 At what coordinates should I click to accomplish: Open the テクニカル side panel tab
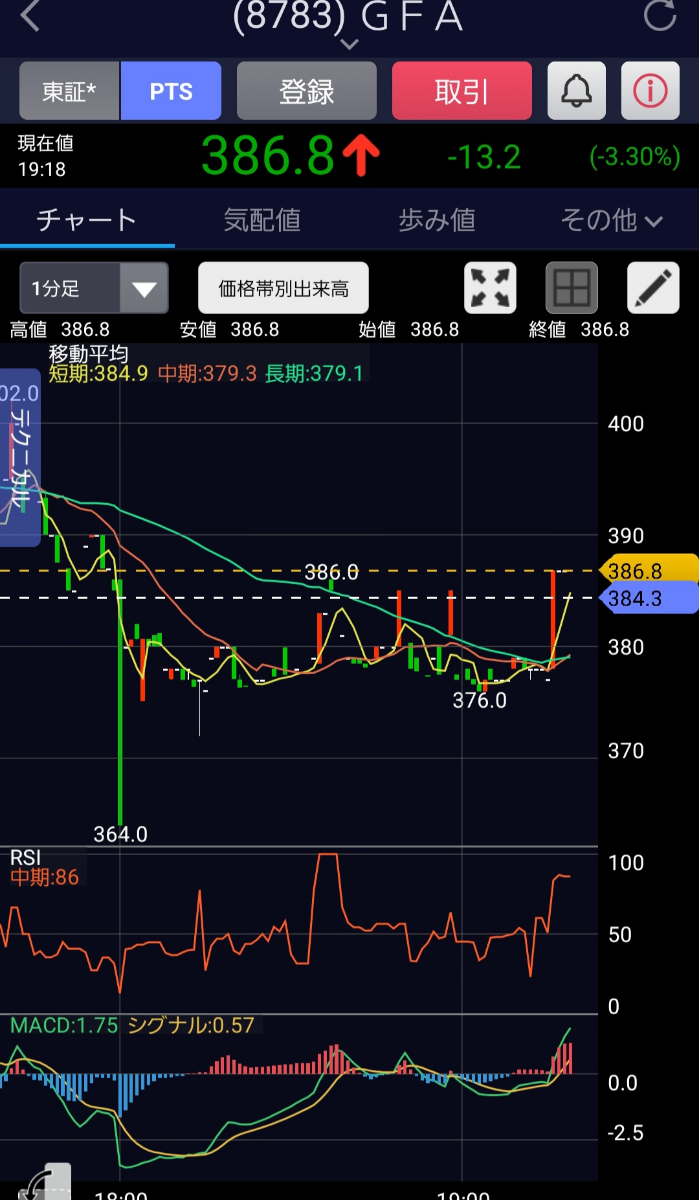coord(19,460)
